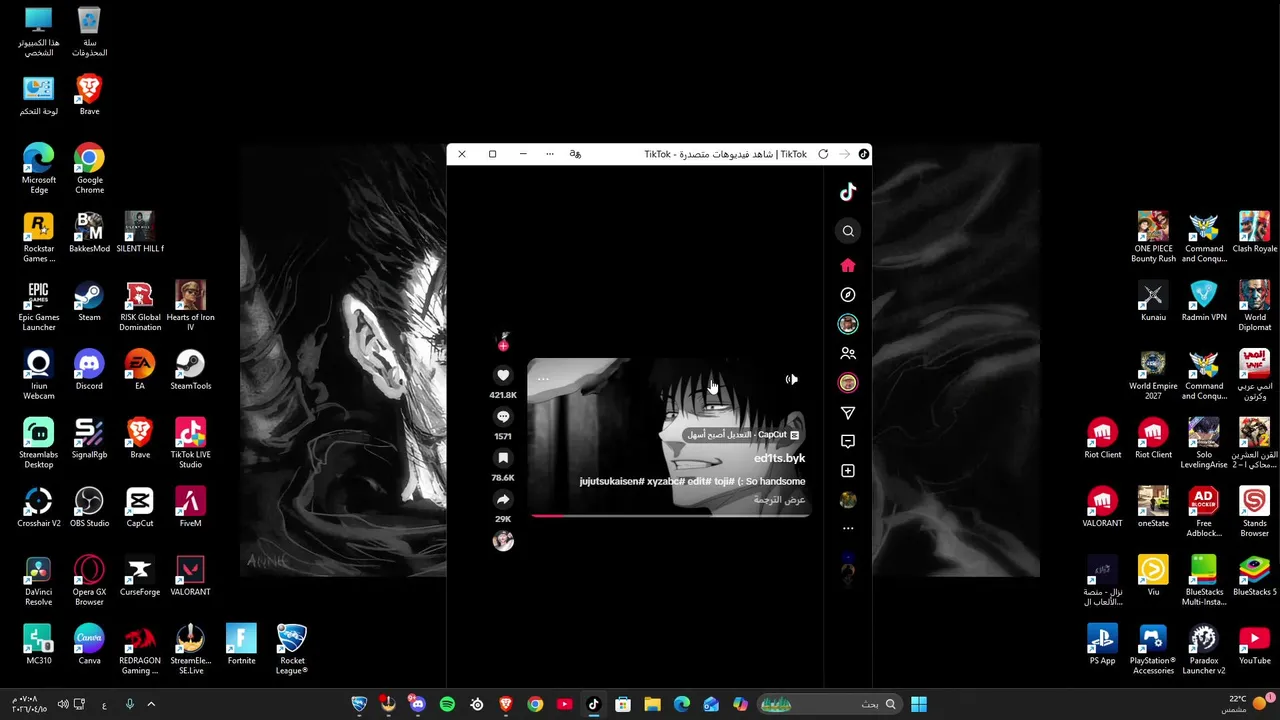Select the Steam desktop shortcut
The height and width of the screenshot is (720, 1280).
click(x=89, y=303)
